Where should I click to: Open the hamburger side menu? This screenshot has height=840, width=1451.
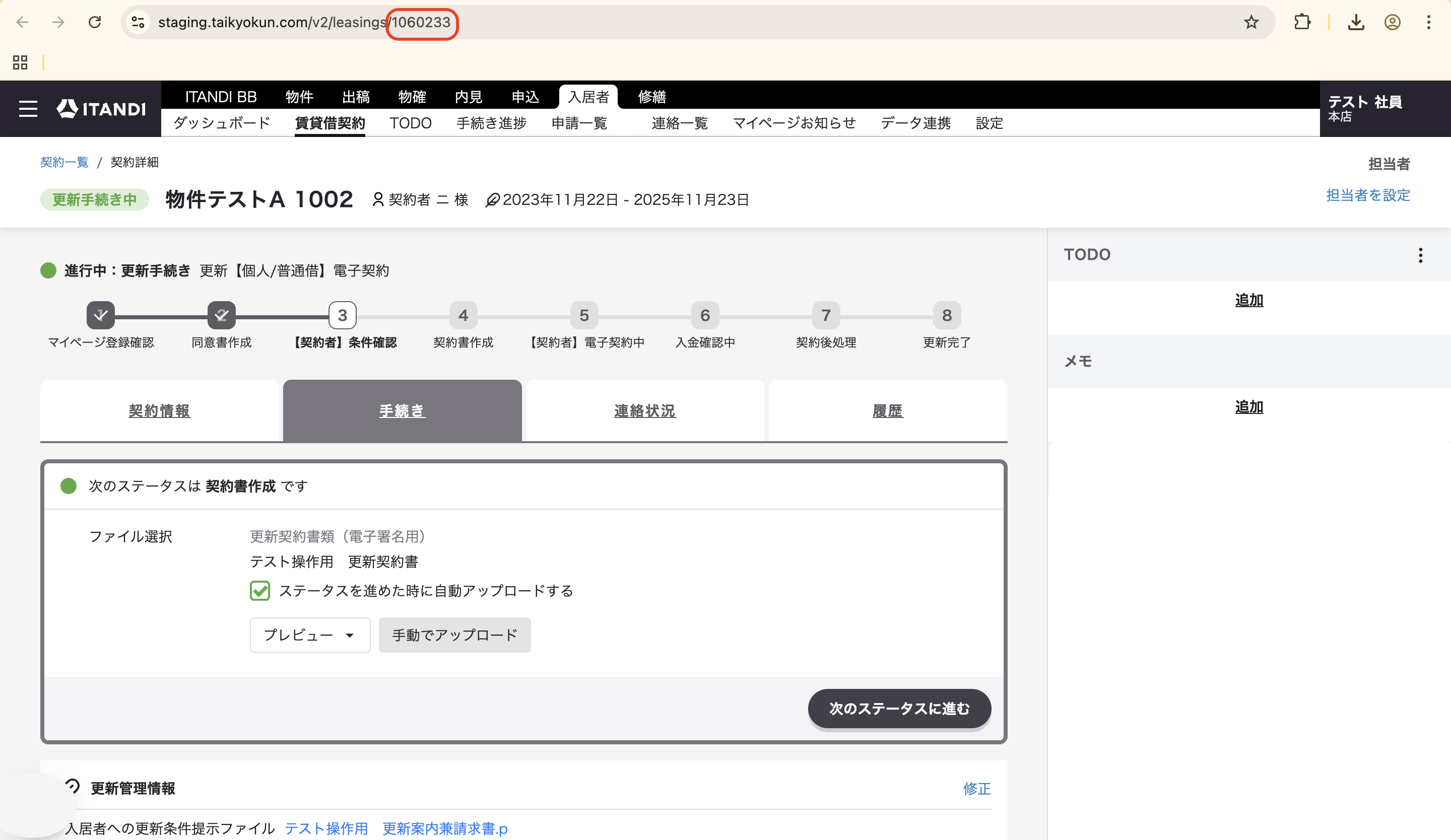(28, 109)
